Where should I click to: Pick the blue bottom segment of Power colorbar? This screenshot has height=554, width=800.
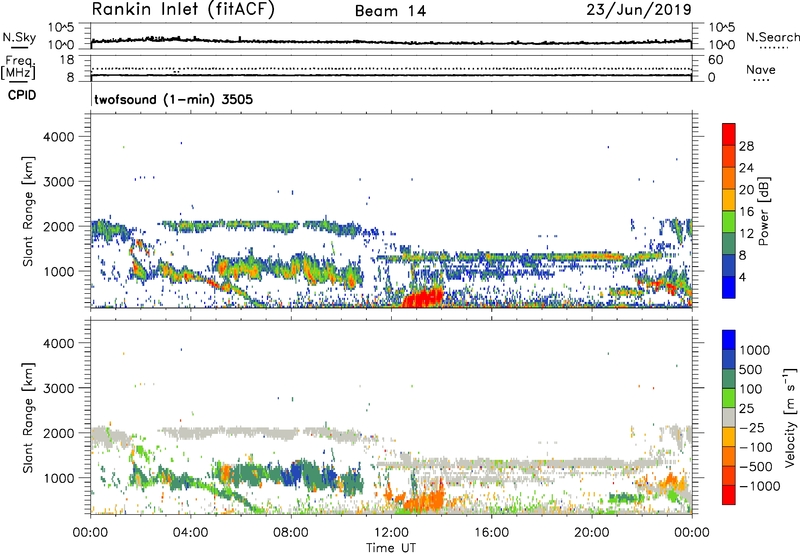[x=729, y=287]
